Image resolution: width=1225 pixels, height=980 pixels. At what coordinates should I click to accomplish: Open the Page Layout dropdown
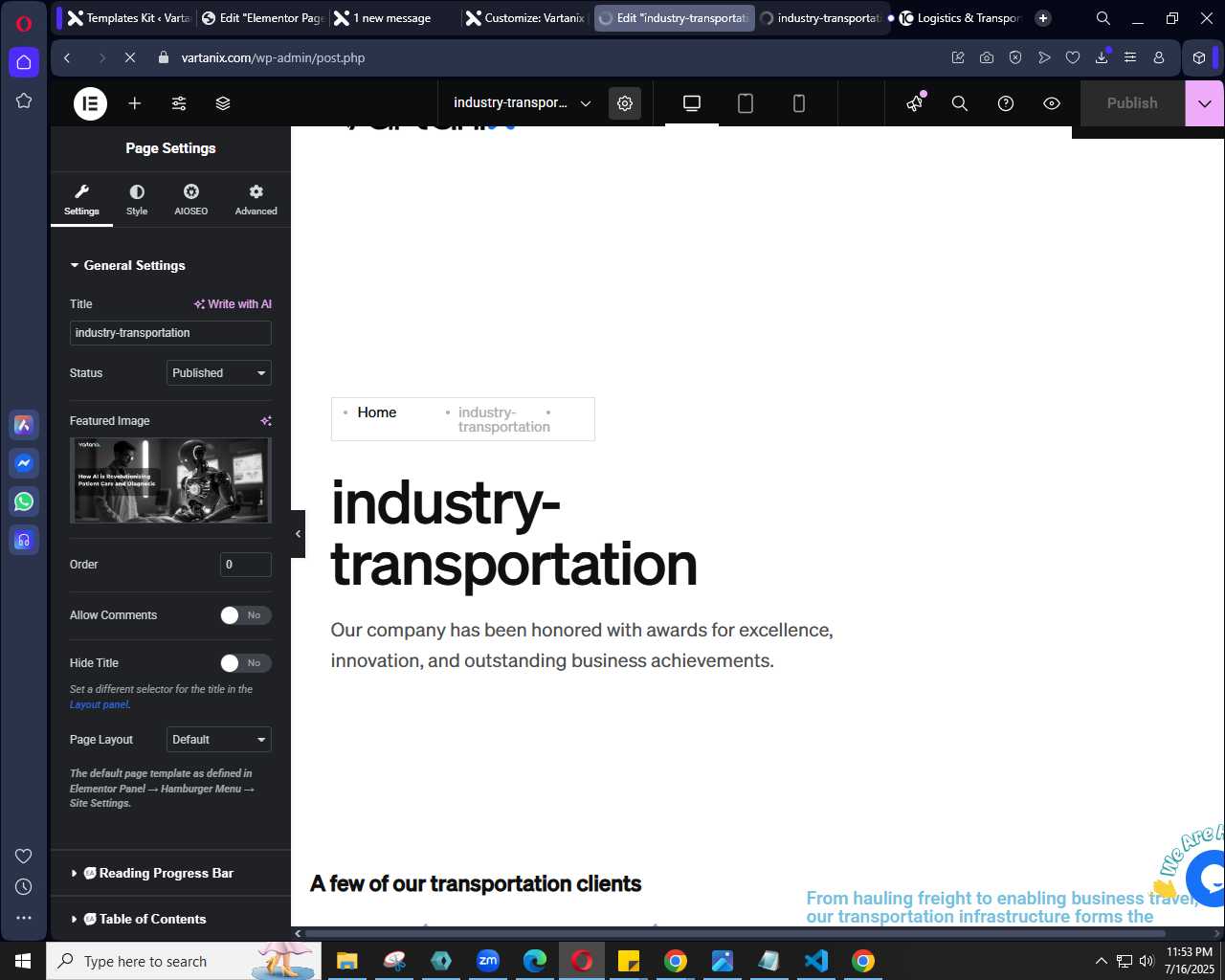point(219,740)
